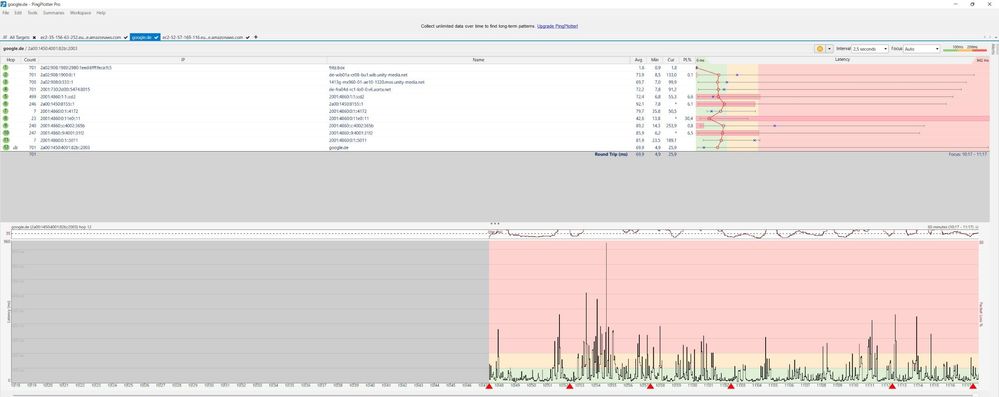
Task: Sort by the Min column header
Action: [x=654, y=60]
